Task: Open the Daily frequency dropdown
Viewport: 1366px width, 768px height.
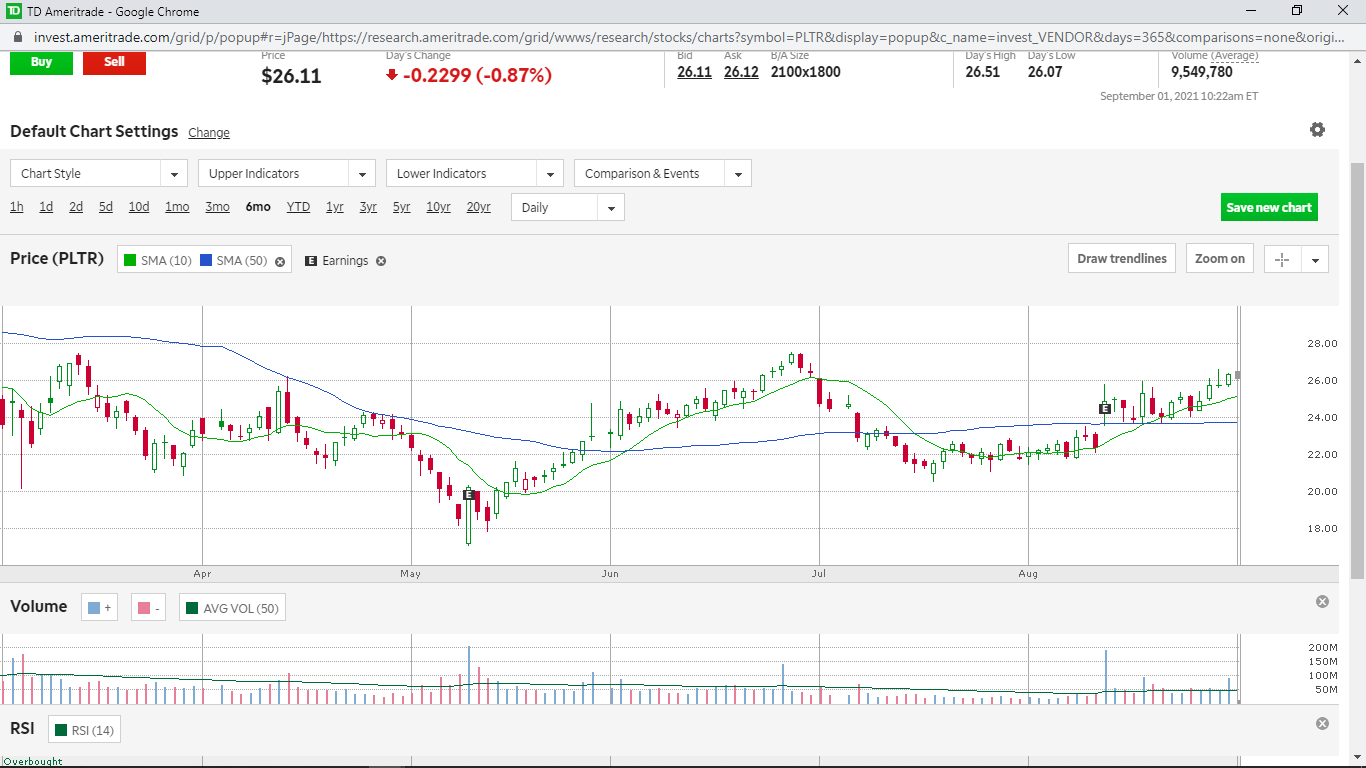Action: [x=567, y=208]
